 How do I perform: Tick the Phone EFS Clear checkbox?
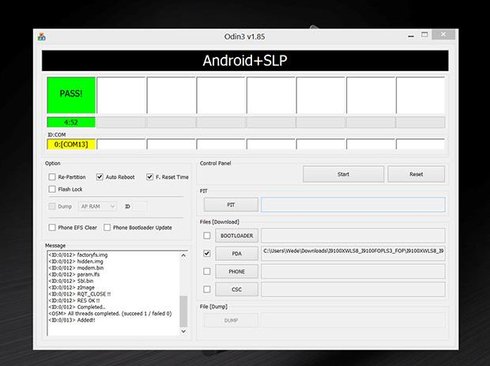pyautogui.click(x=52, y=227)
